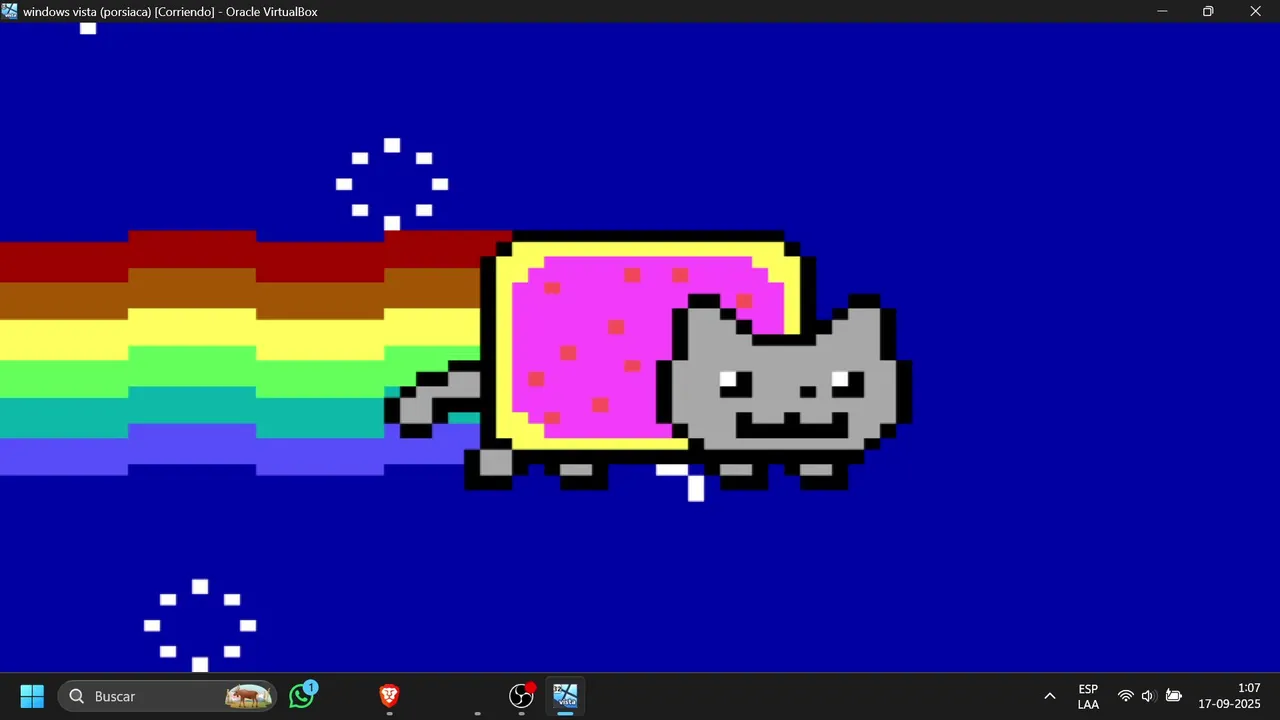Click the battery status tray icon

pyautogui.click(x=1174, y=696)
